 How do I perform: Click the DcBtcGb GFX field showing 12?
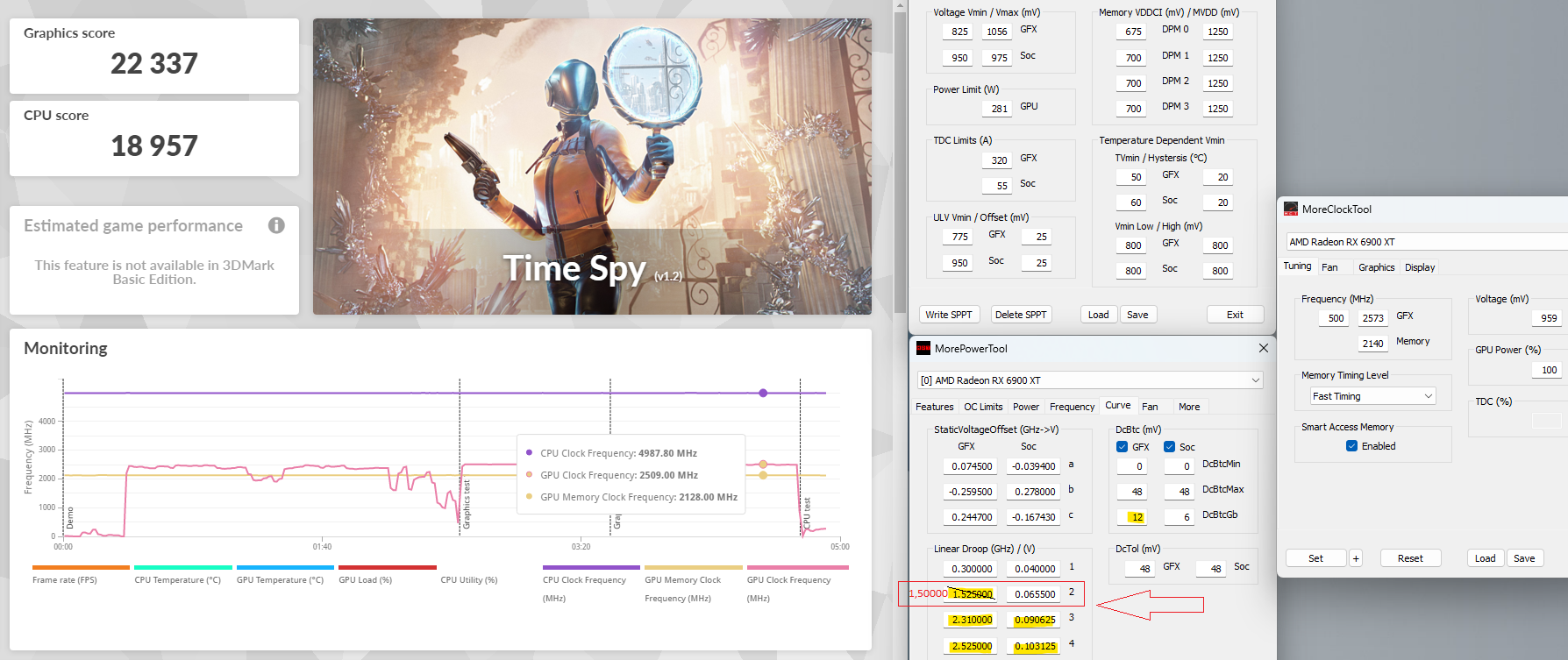(1131, 517)
